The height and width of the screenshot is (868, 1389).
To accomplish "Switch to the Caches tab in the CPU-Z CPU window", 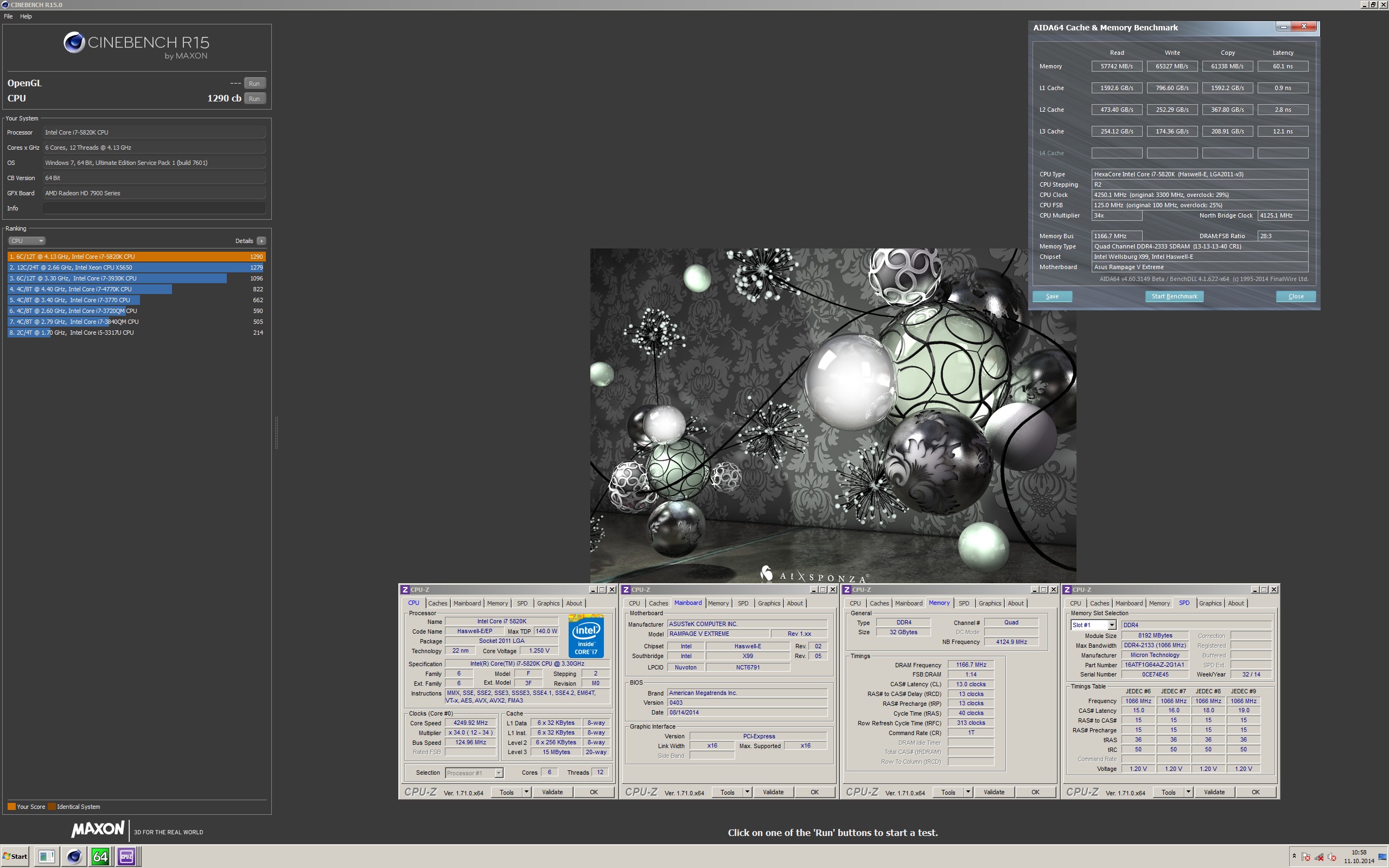I will 437,603.
